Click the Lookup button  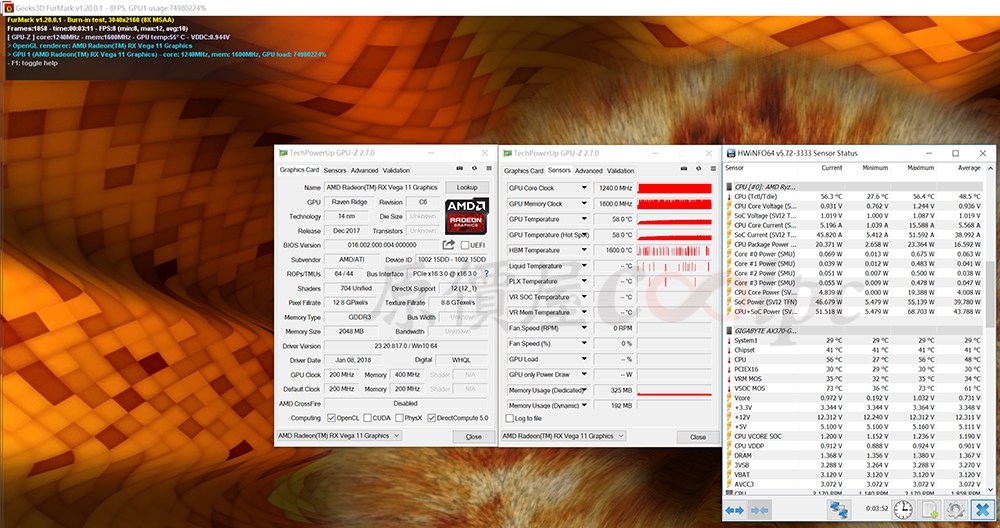tap(467, 187)
